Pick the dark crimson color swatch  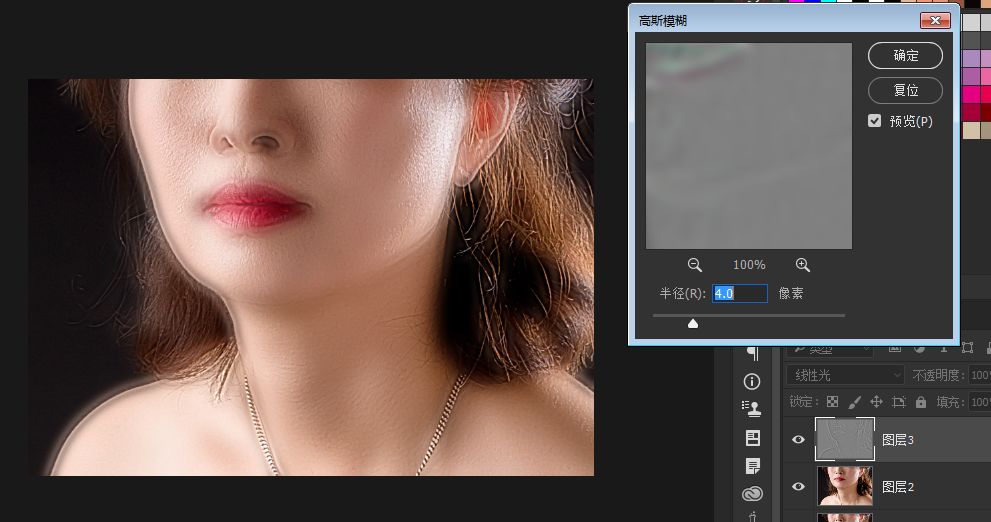971,112
